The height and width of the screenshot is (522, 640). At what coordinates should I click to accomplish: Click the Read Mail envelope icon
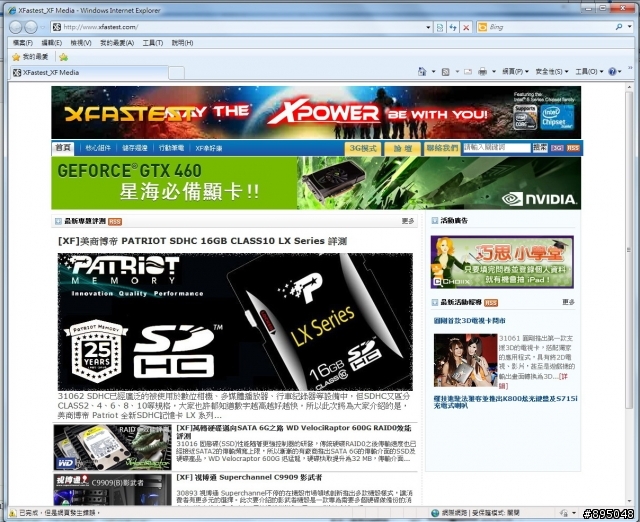468,72
